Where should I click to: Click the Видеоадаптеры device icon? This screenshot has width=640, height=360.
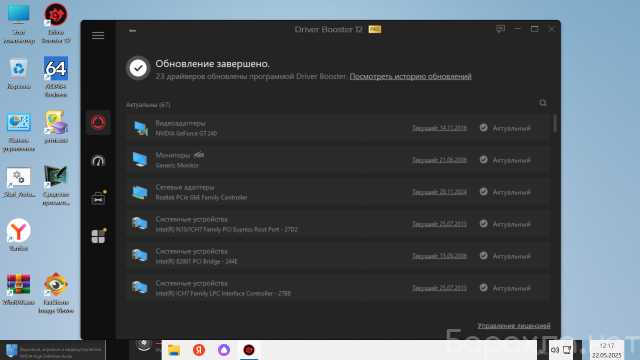[x=140, y=128]
